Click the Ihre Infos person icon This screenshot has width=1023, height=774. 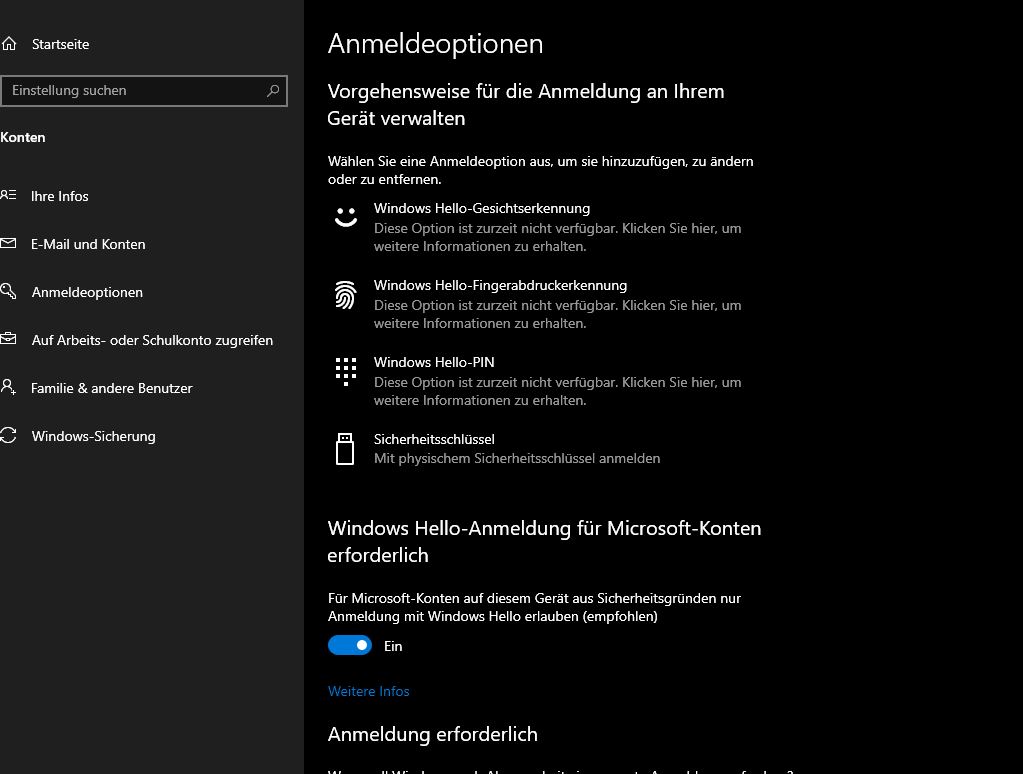9,196
